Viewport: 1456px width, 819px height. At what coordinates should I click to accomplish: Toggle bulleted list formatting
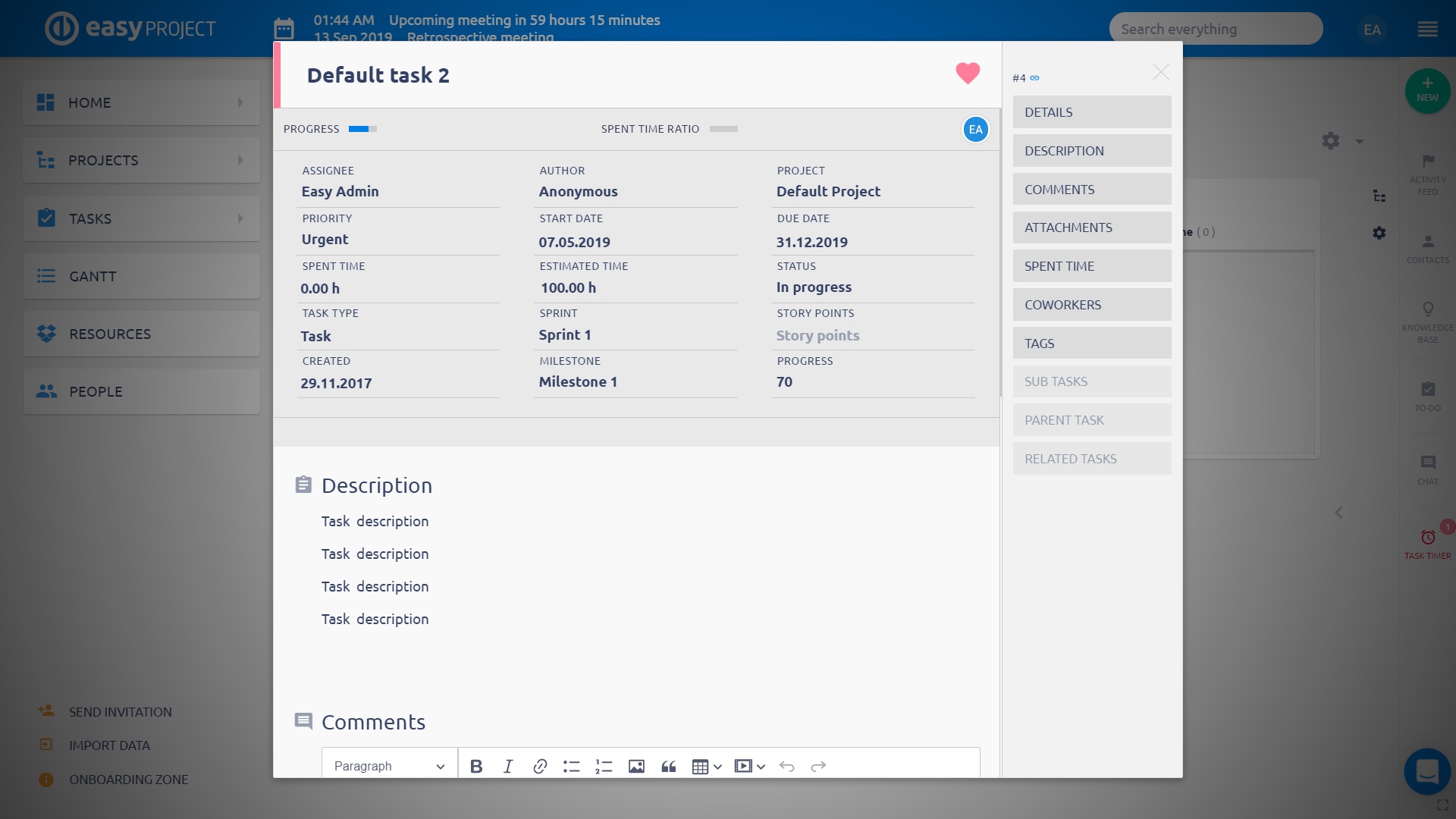(572, 766)
